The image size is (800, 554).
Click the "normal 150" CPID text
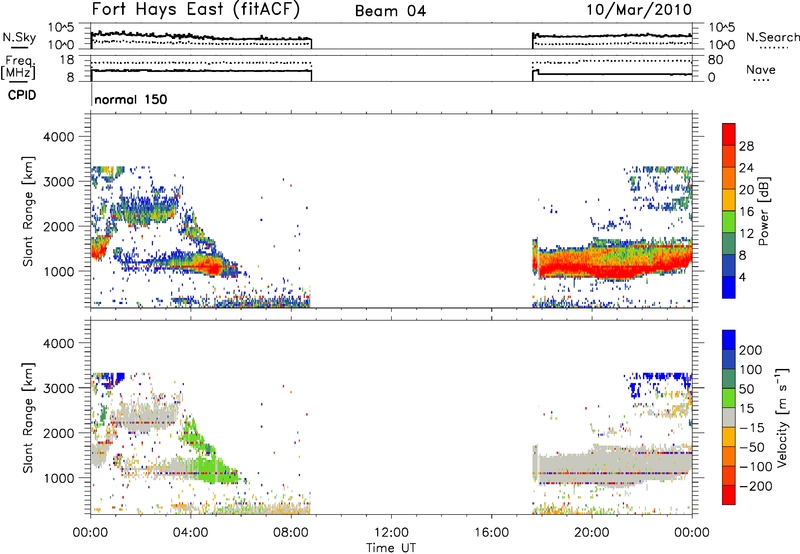coord(131,99)
